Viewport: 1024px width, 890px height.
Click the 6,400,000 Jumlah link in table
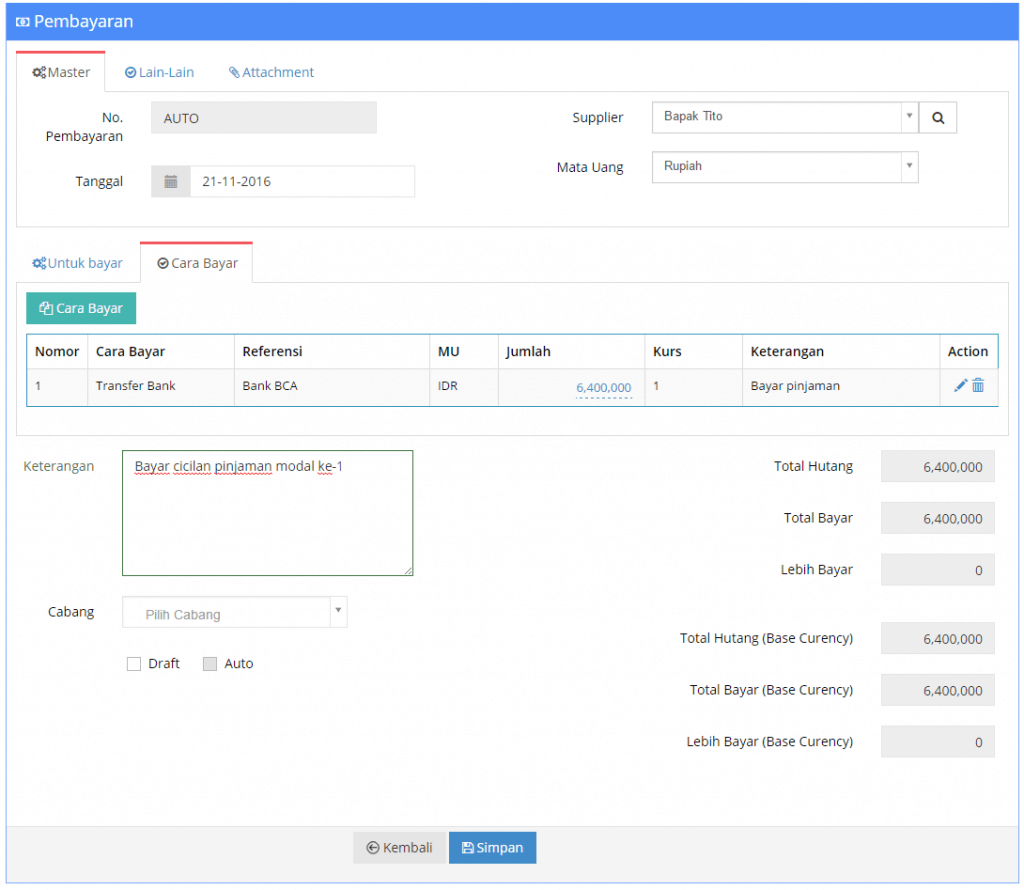(x=603, y=388)
